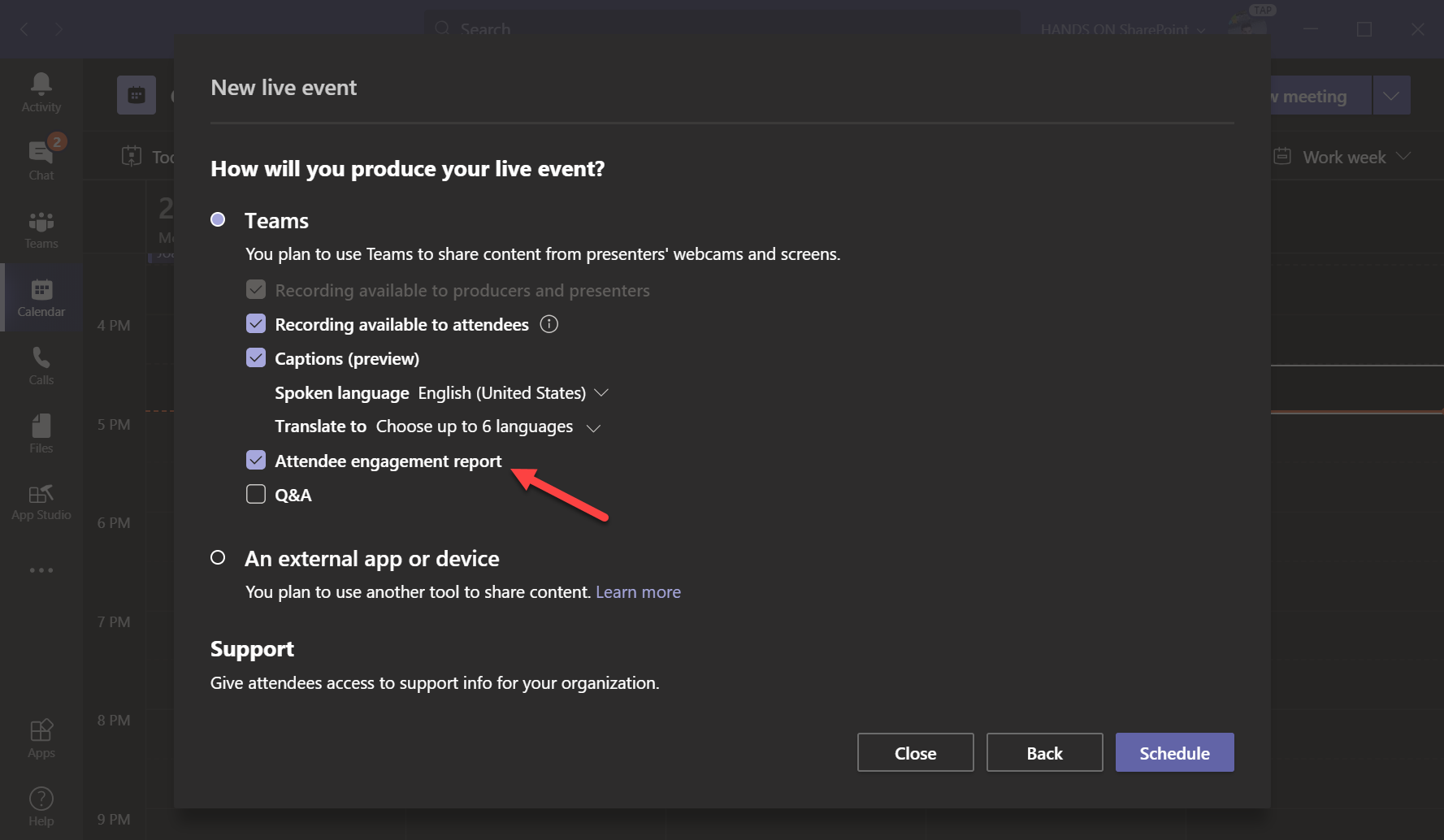
Task: Open the Files section
Action: click(41, 431)
